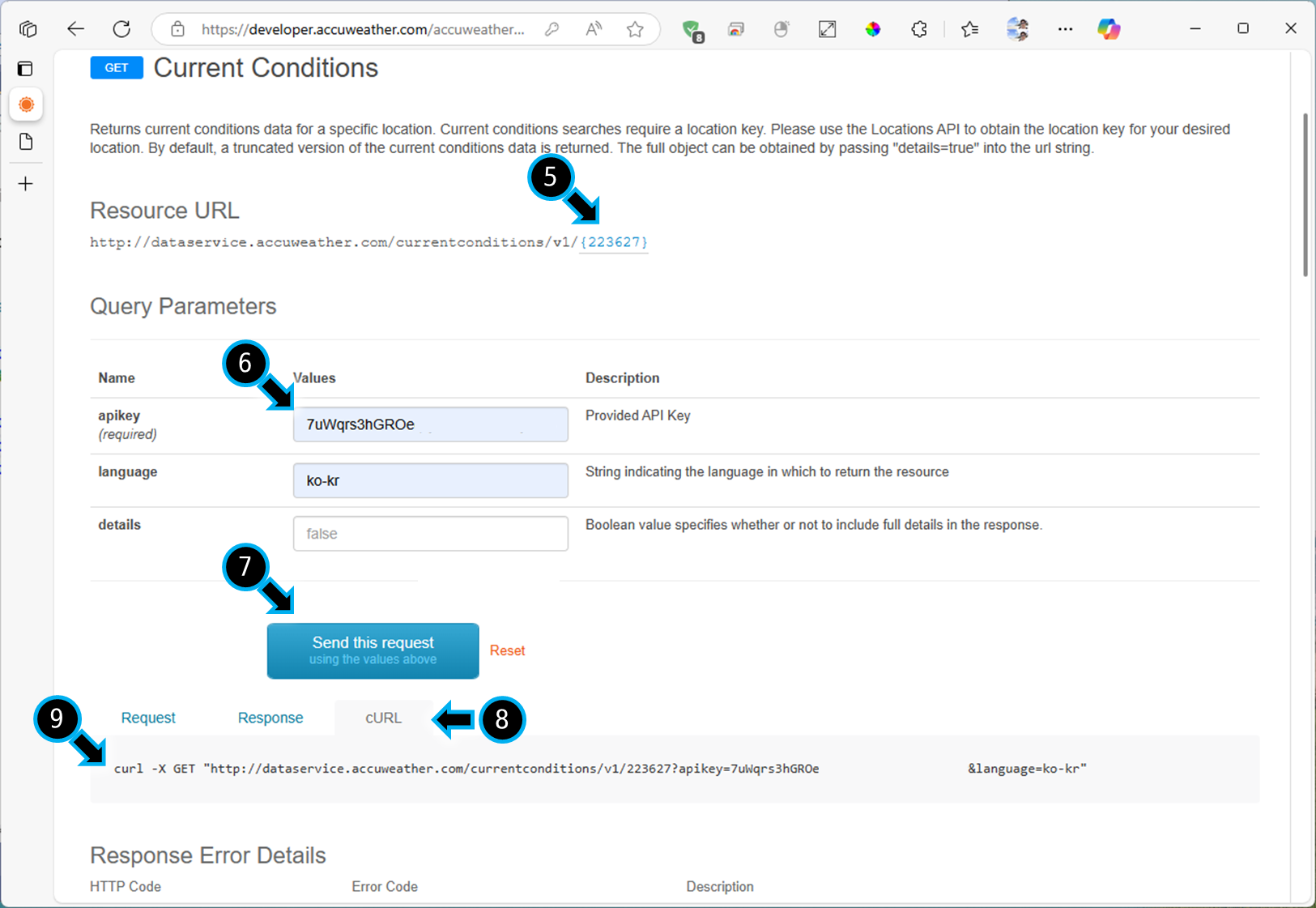Open the gray circular extension icon

782,29
